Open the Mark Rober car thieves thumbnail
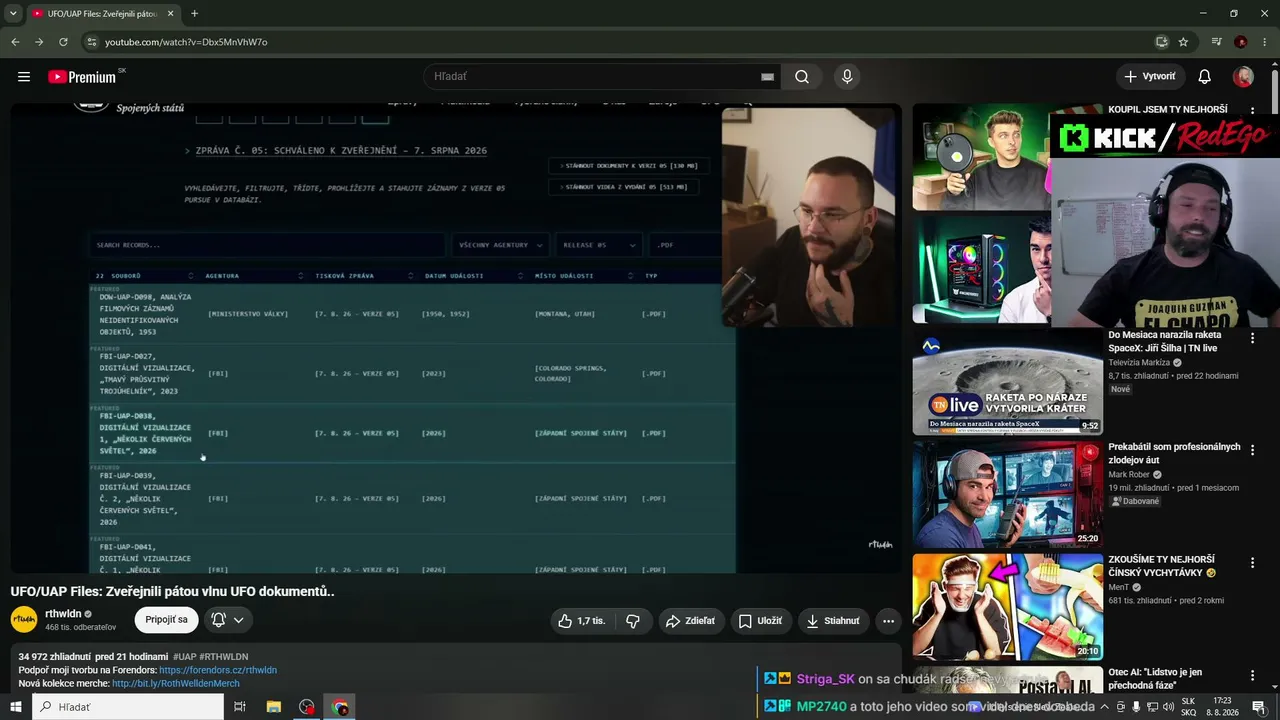Viewport: 1280px width, 720px height. tap(1007, 494)
